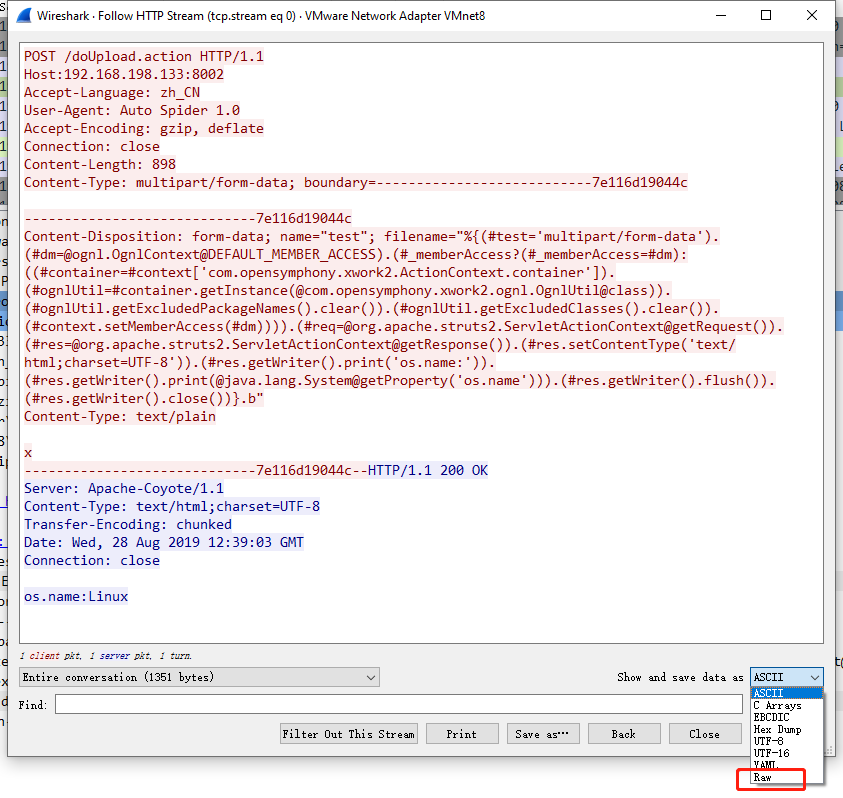Viewport: 843px width, 798px height.
Task: Click the Wireshark shark fin icon
Action: coord(24,16)
